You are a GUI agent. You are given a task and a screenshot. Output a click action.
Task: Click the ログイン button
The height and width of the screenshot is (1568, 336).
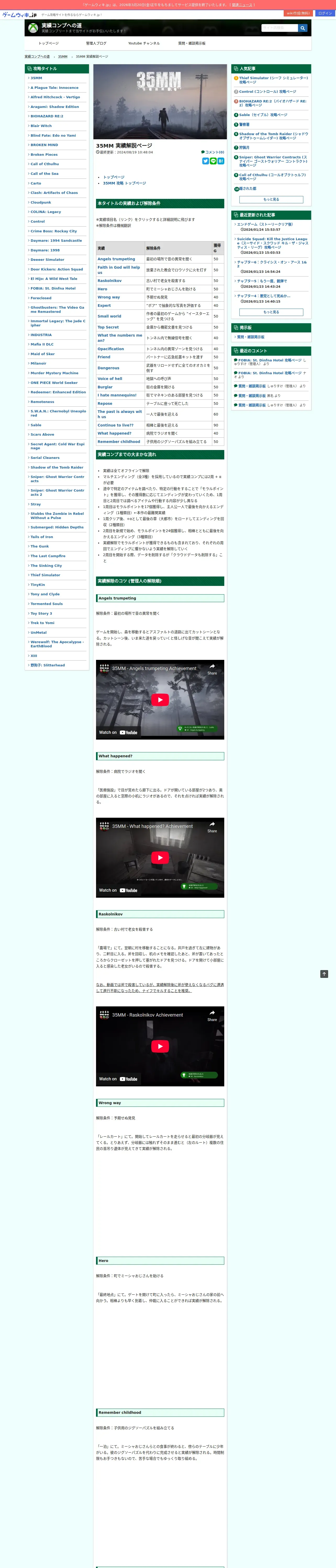[325, 13]
